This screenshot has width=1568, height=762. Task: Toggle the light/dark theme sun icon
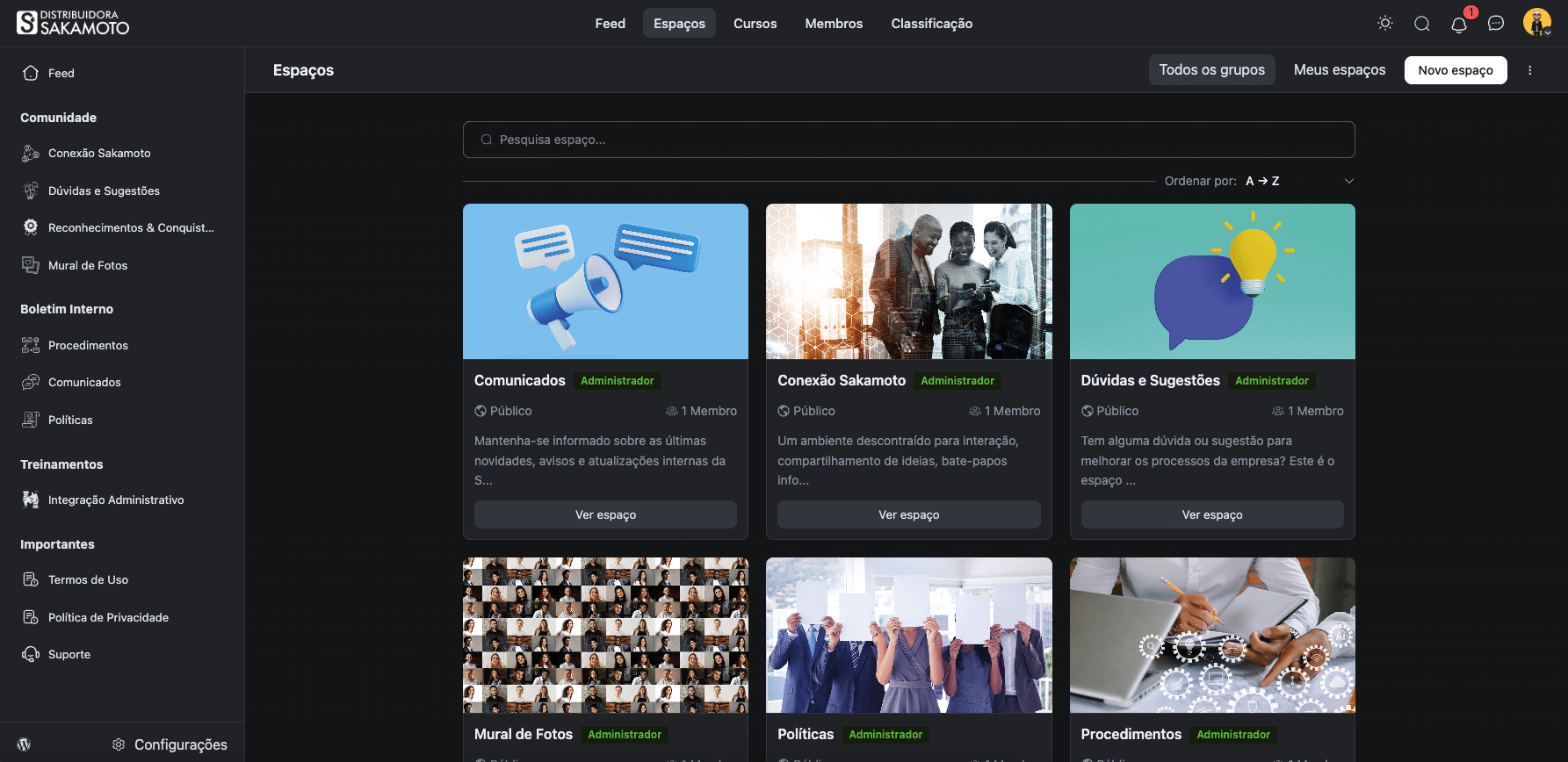point(1385,24)
